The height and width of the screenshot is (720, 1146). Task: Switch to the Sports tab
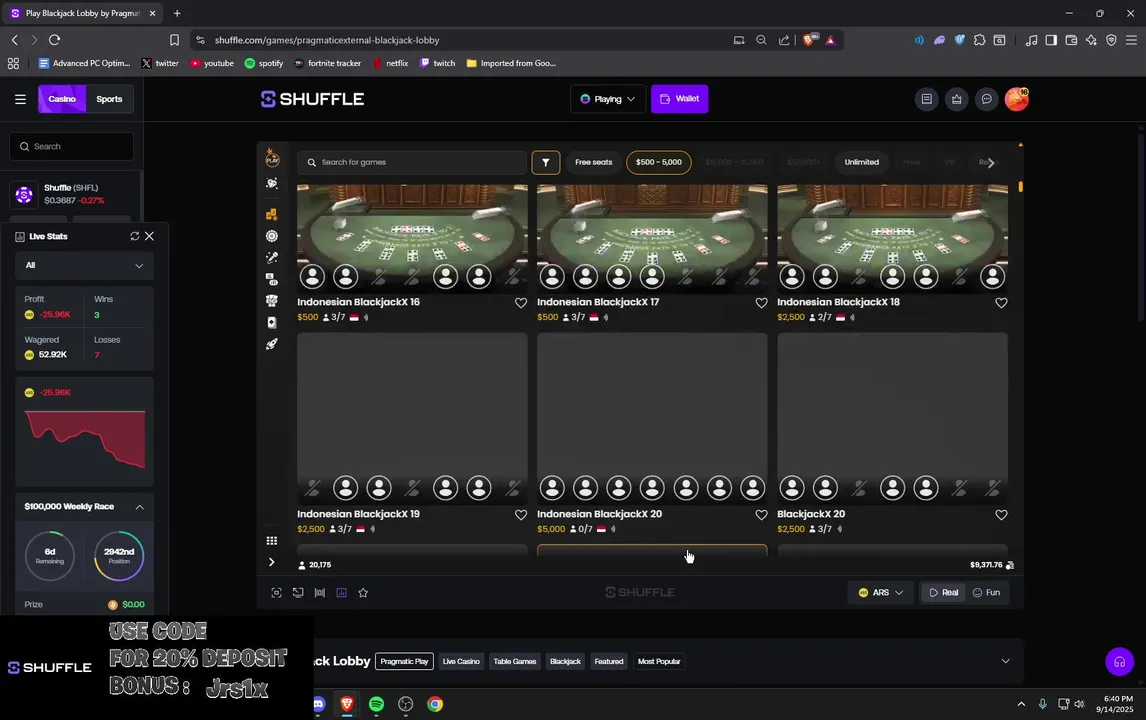[110, 99]
